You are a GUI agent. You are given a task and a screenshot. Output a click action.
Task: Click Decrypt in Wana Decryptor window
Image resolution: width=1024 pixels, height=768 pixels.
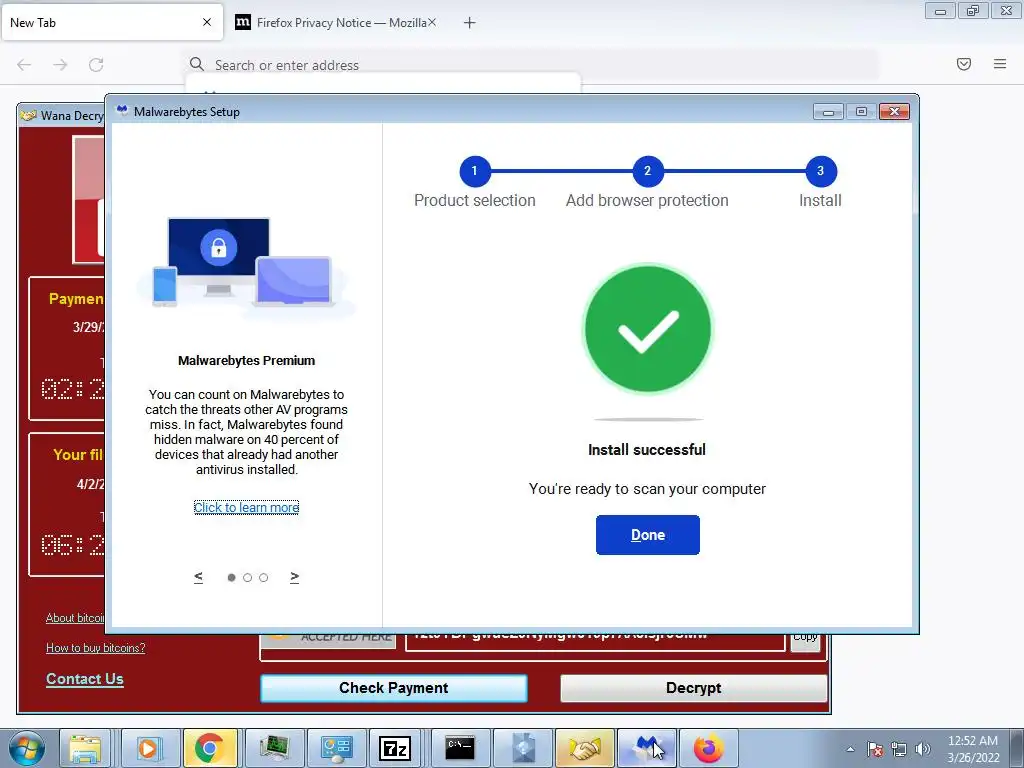pyautogui.click(x=694, y=688)
